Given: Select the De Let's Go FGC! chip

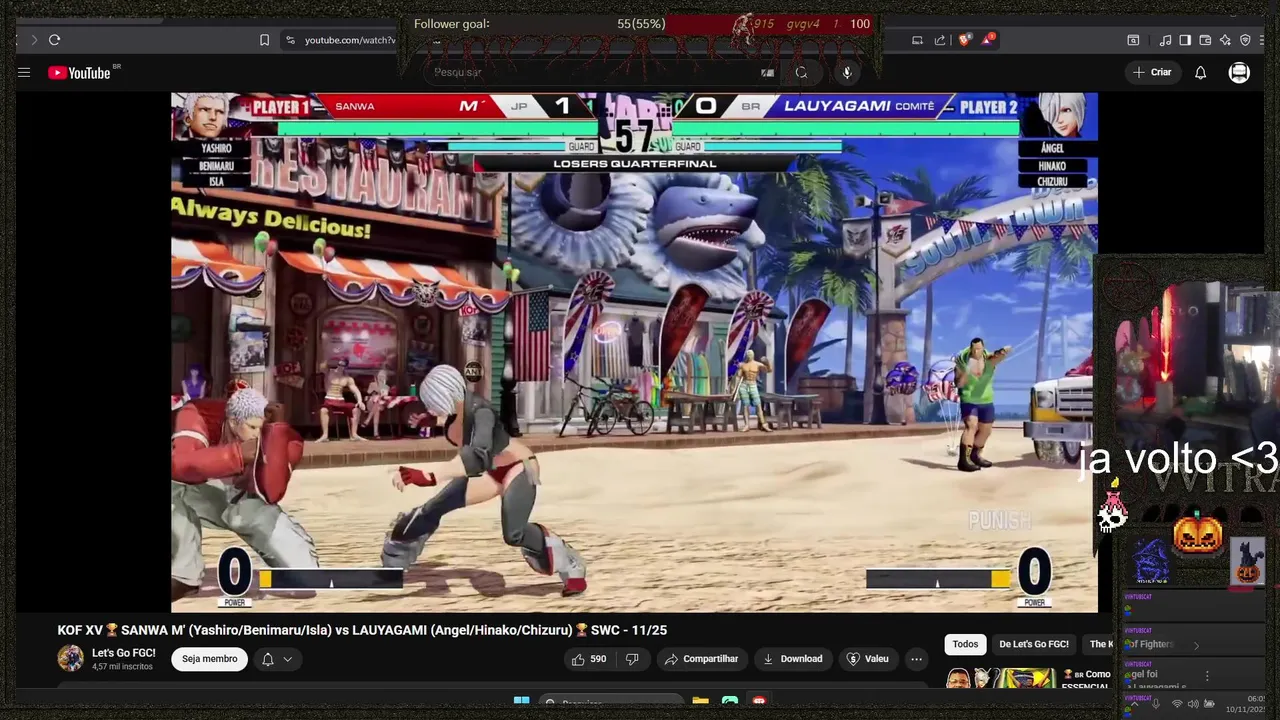Looking at the screenshot, I should coord(1034,644).
